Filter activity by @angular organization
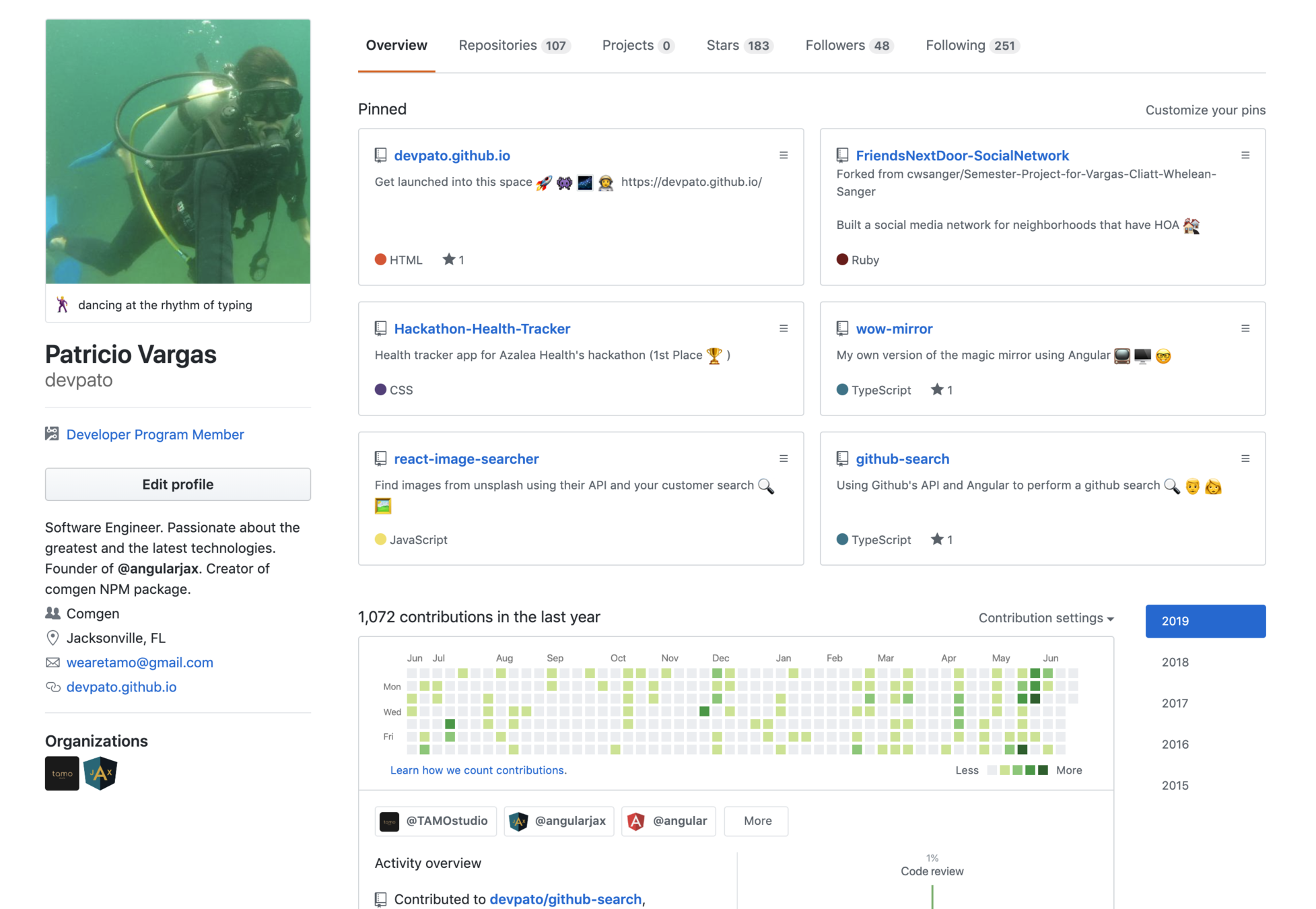 pyautogui.click(x=668, y=821)
